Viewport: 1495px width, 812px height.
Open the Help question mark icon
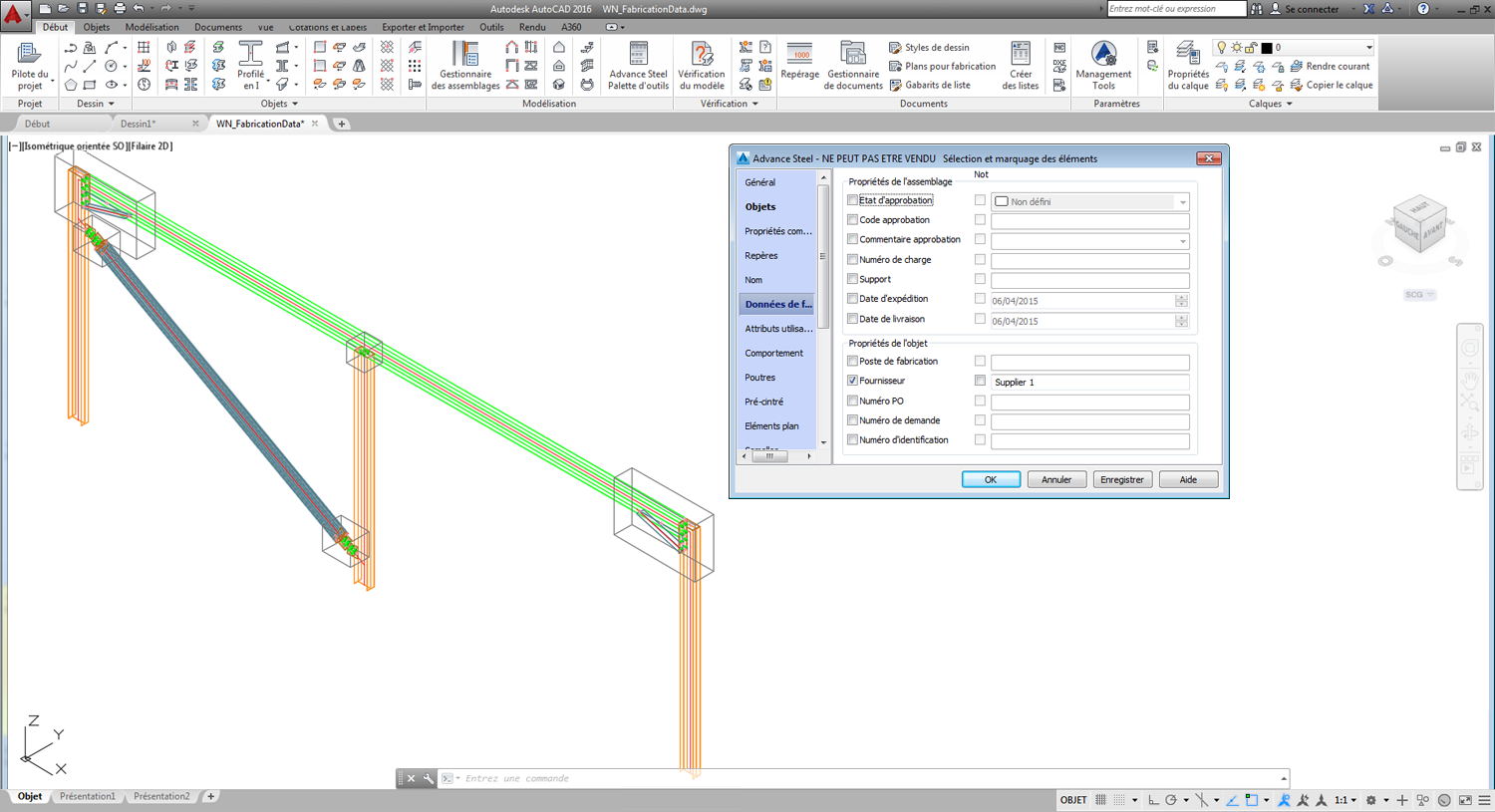[1423, 9]
